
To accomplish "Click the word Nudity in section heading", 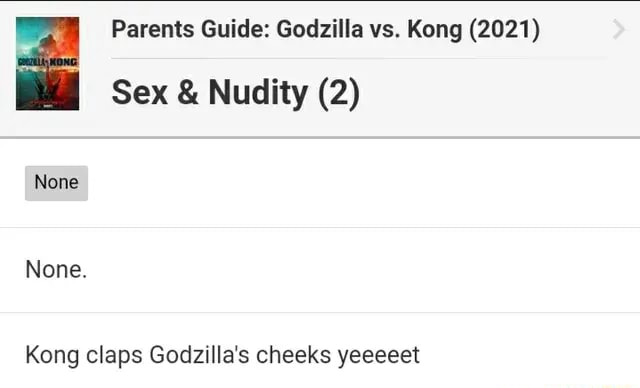I will click(258, 93).
